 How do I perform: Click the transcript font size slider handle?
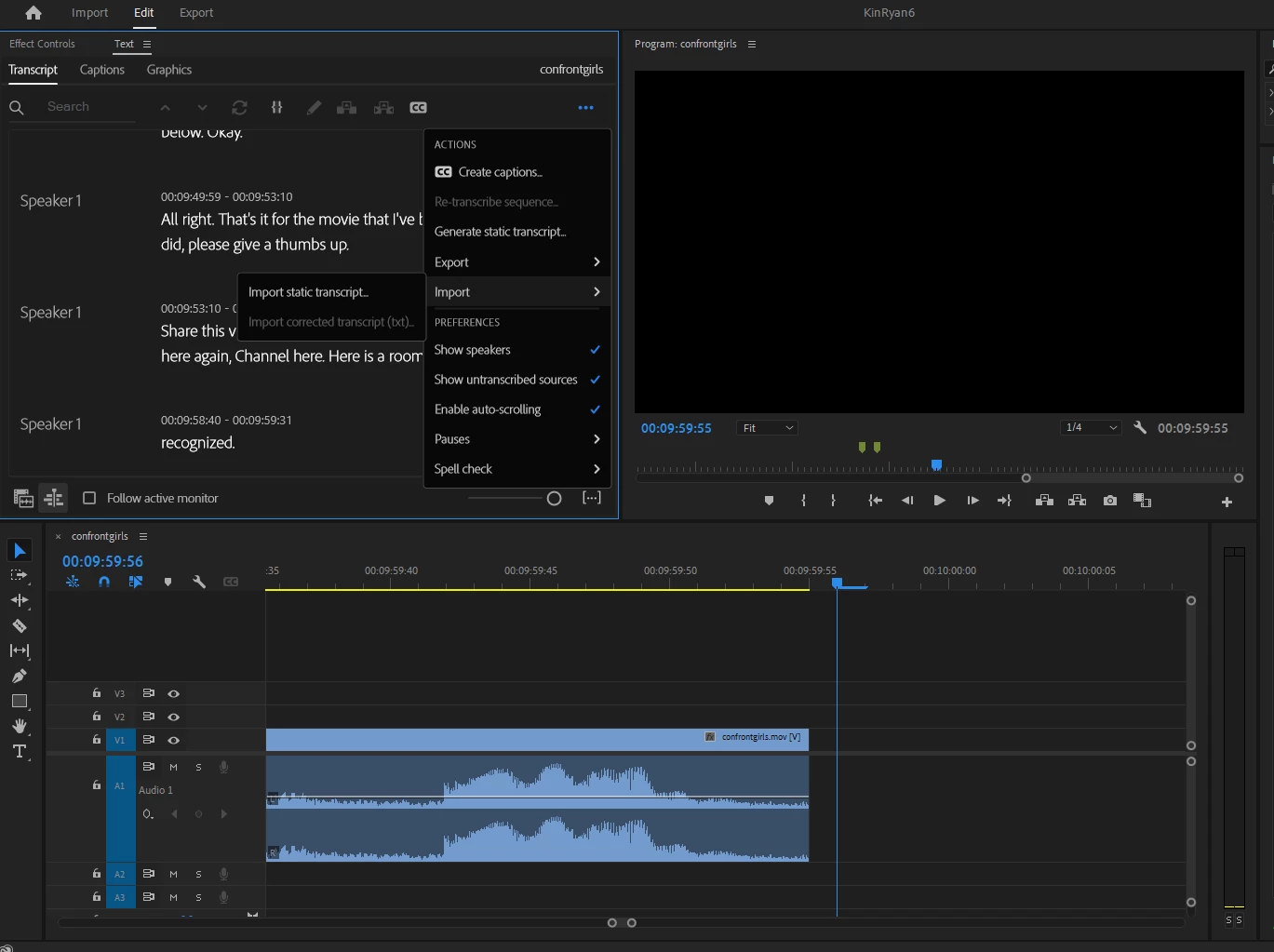click(x=554, y=499)
